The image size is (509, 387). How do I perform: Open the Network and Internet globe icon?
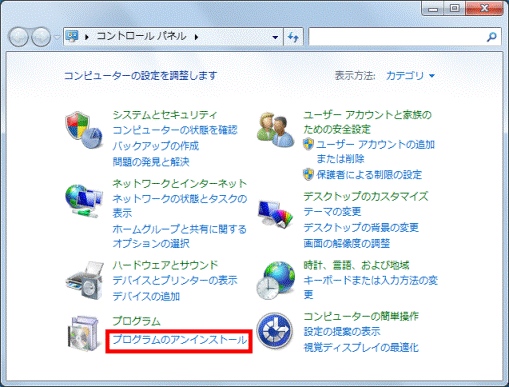tap(84, 200)
